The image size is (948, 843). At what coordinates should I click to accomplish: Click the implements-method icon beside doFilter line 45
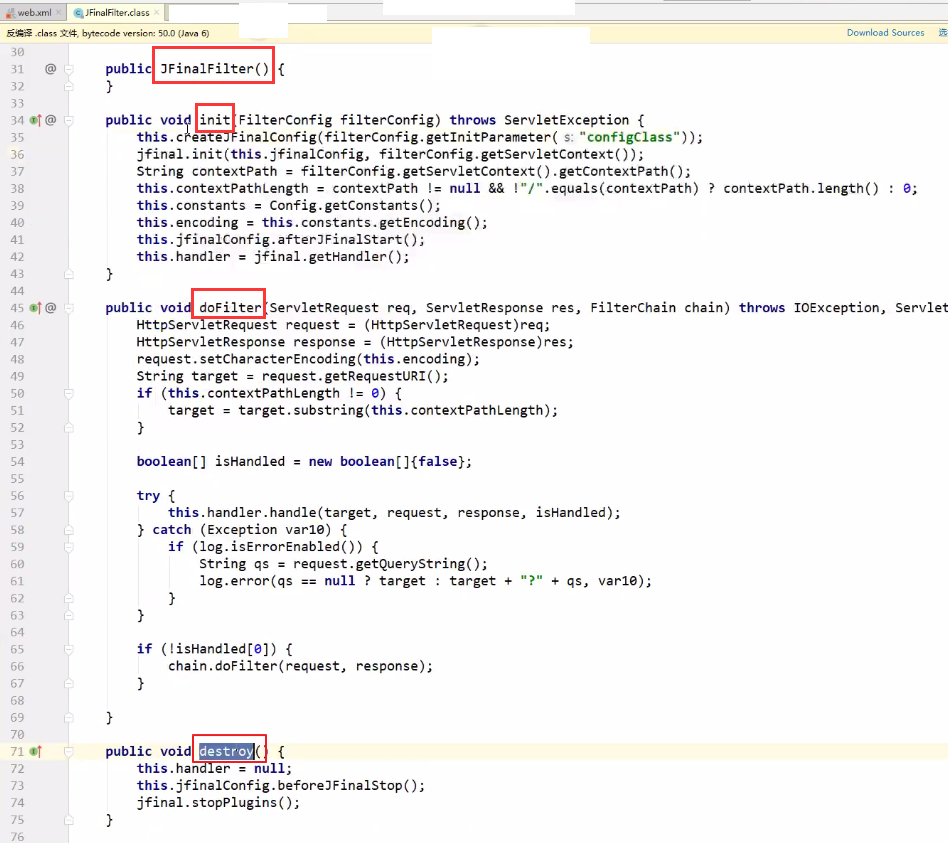click(x=35, y=308)
